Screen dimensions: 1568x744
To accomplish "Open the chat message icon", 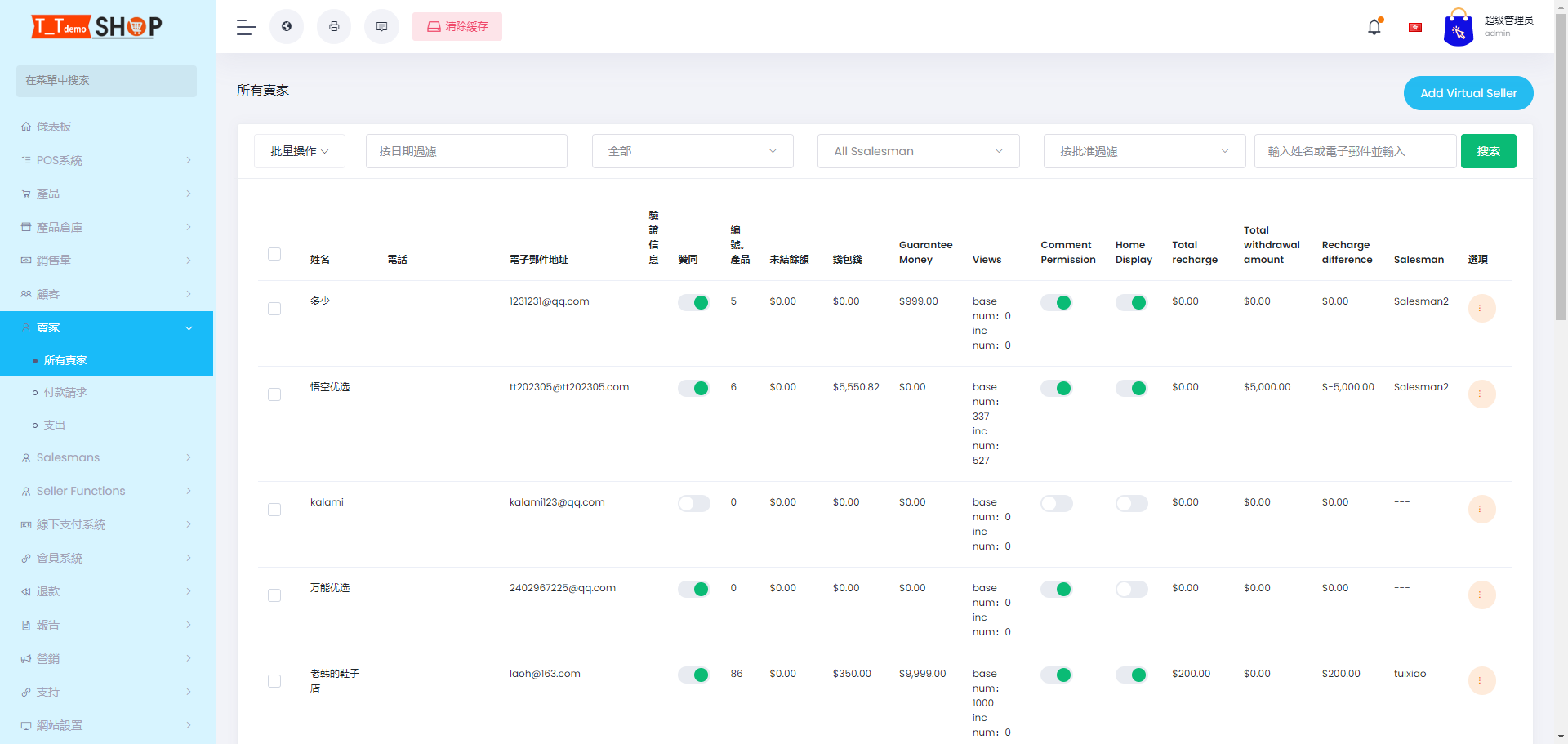I will 381,27.
